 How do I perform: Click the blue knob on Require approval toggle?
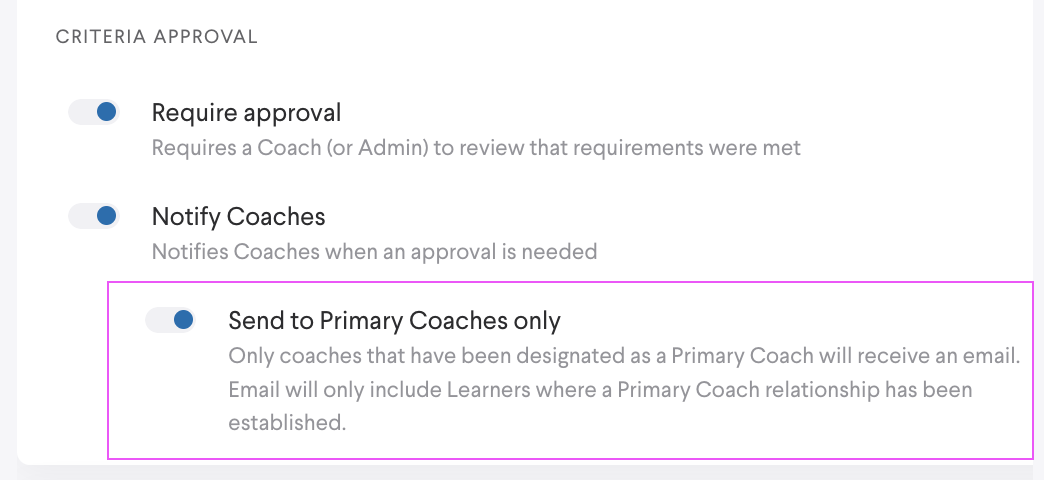tap(106, 112)
